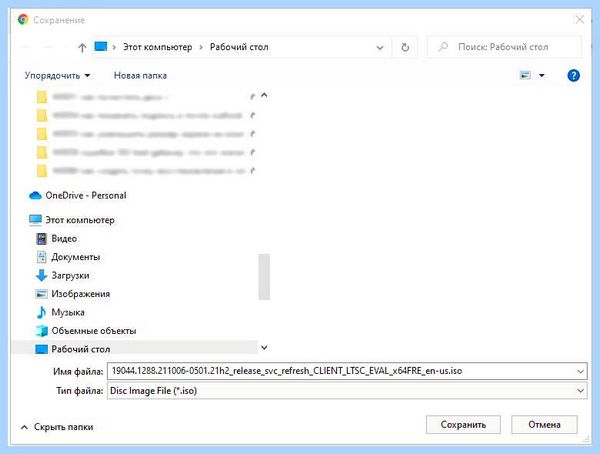This screenshot has height=454, width=600.
Task: Change view mode with view icon
Action: (525, 75)
